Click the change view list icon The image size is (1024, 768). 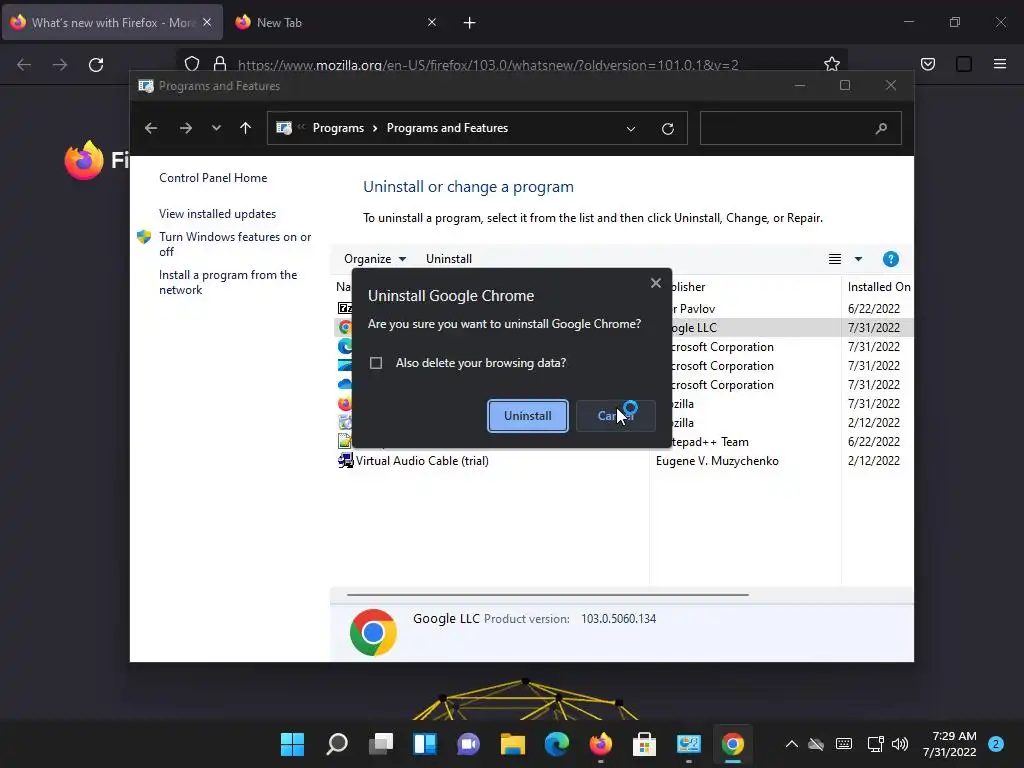835,259
